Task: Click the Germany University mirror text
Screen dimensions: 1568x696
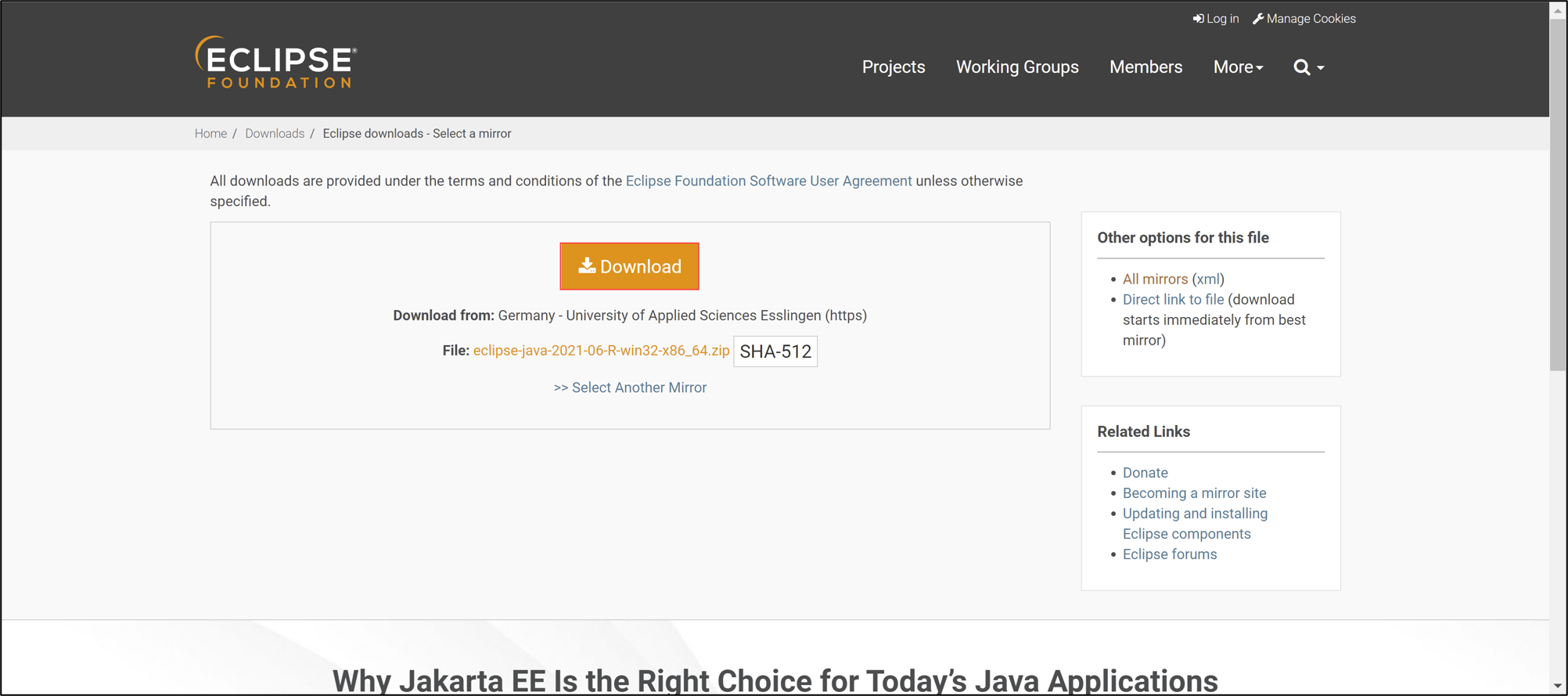Action: pyautogui.click(x=682, y=316)
